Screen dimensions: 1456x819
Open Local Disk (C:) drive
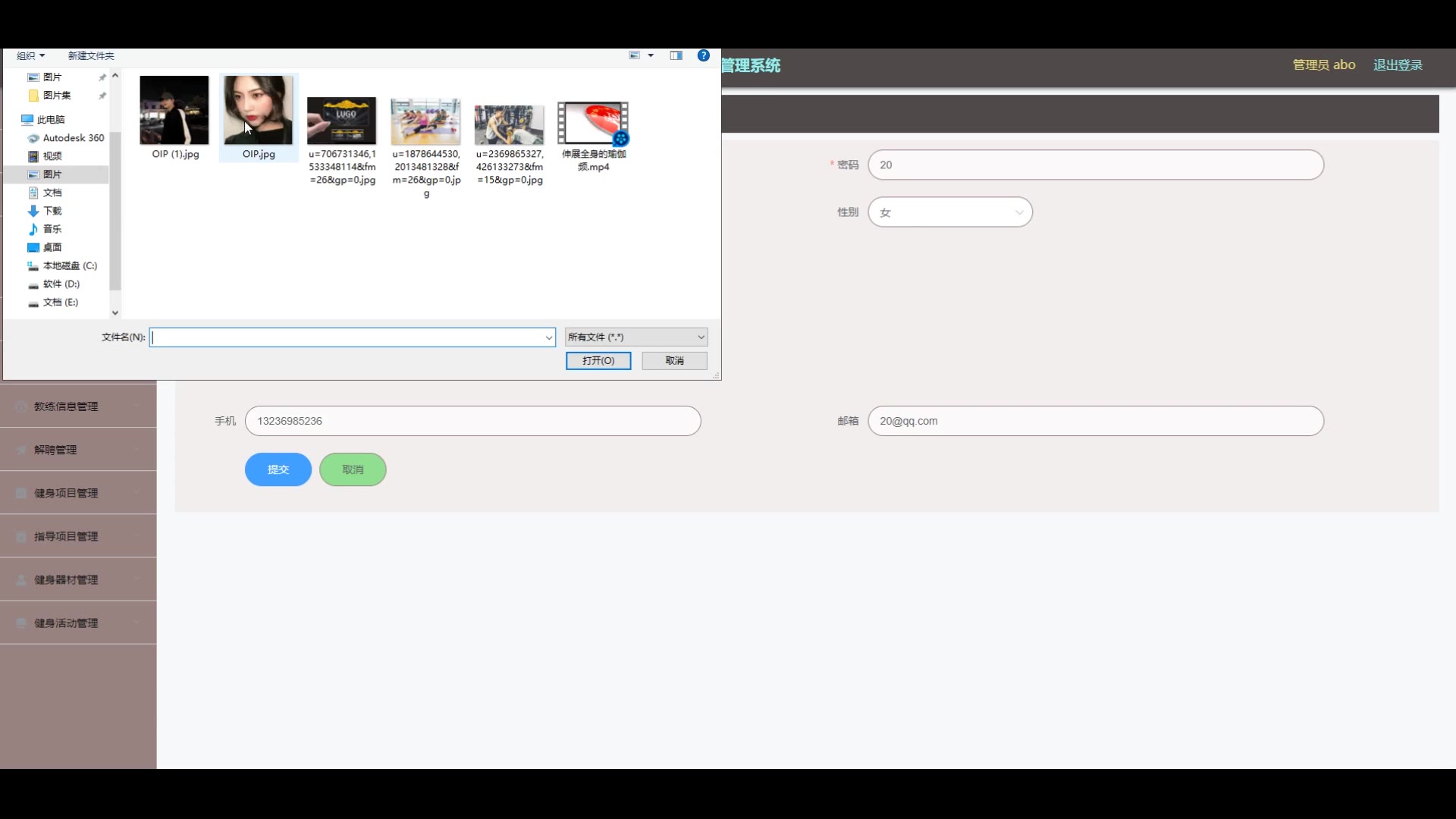point(69,265)
